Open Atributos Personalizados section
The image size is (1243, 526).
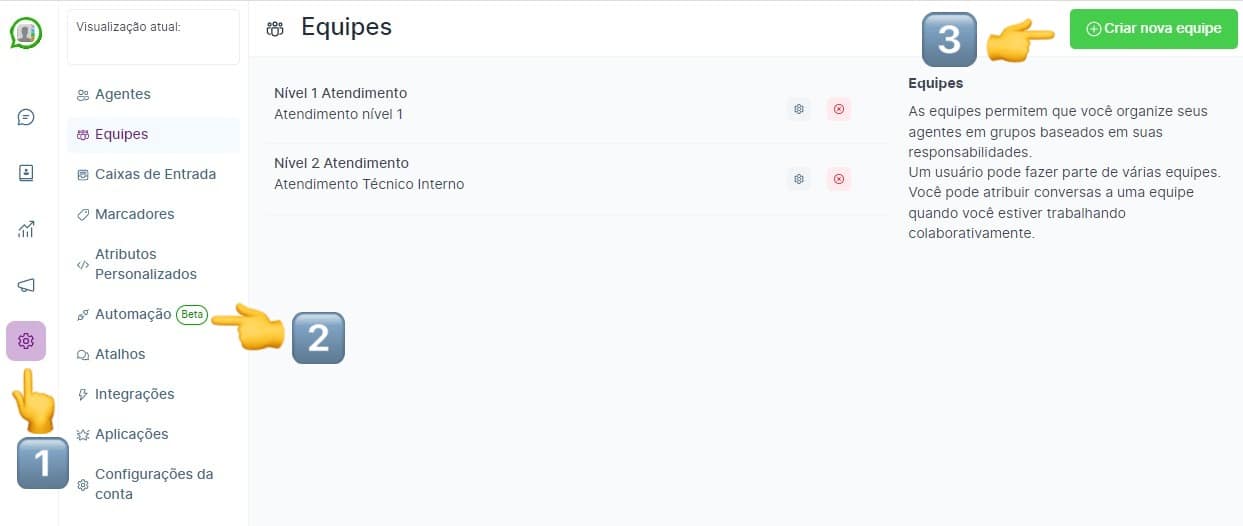pos(145,264)
